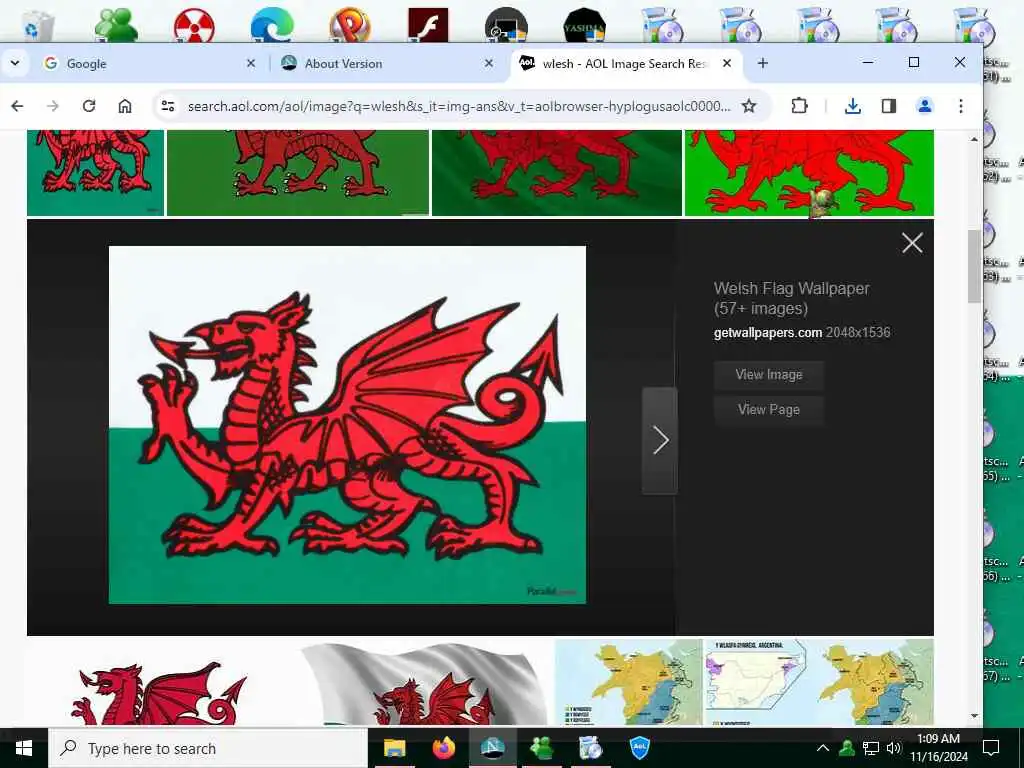Launch Firefox from the taskbar
The width and height of the screenshot is (1024, 768).
pos(443,748)
